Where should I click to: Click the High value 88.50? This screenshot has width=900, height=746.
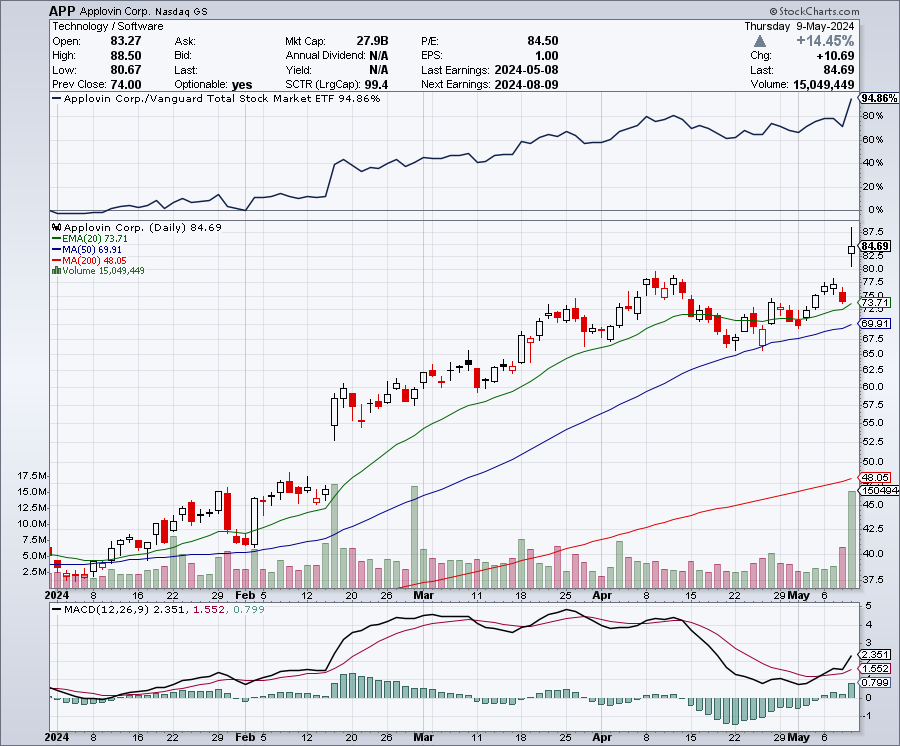[126, 56]
